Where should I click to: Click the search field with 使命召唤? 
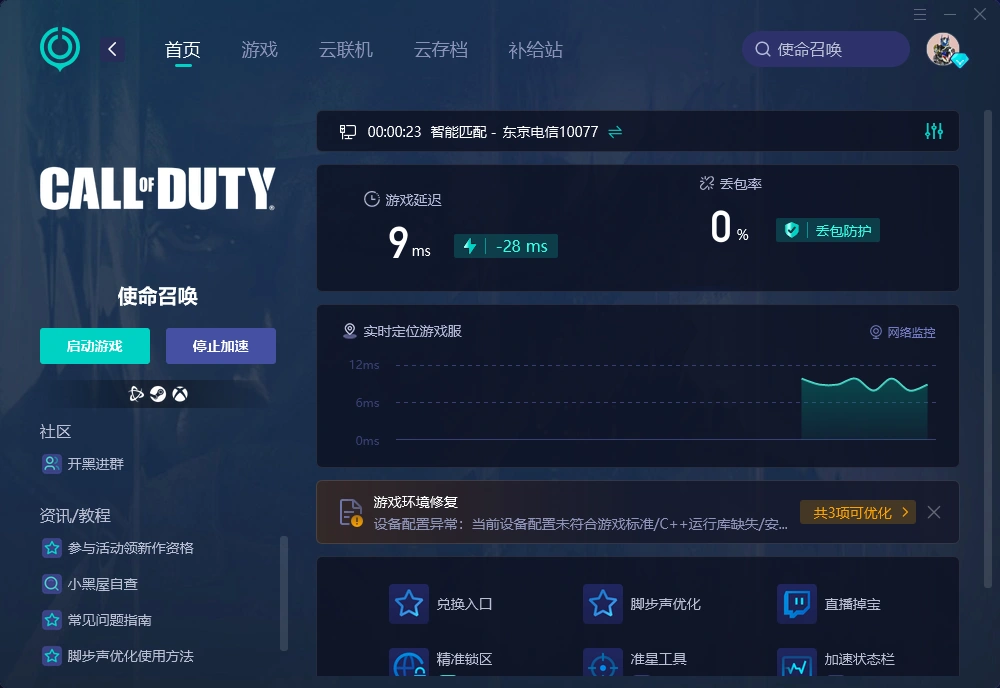[x=825, y=49]
